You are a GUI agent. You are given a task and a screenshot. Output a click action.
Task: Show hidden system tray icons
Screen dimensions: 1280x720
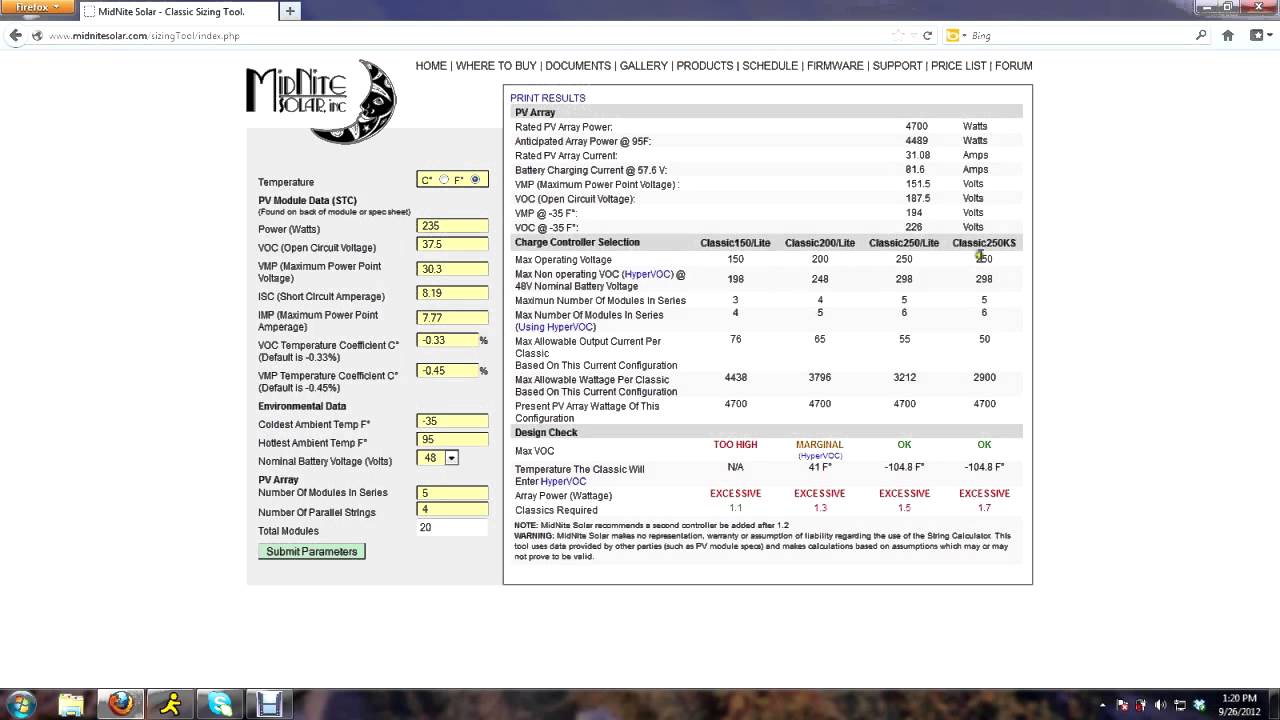pos(1102,705)
